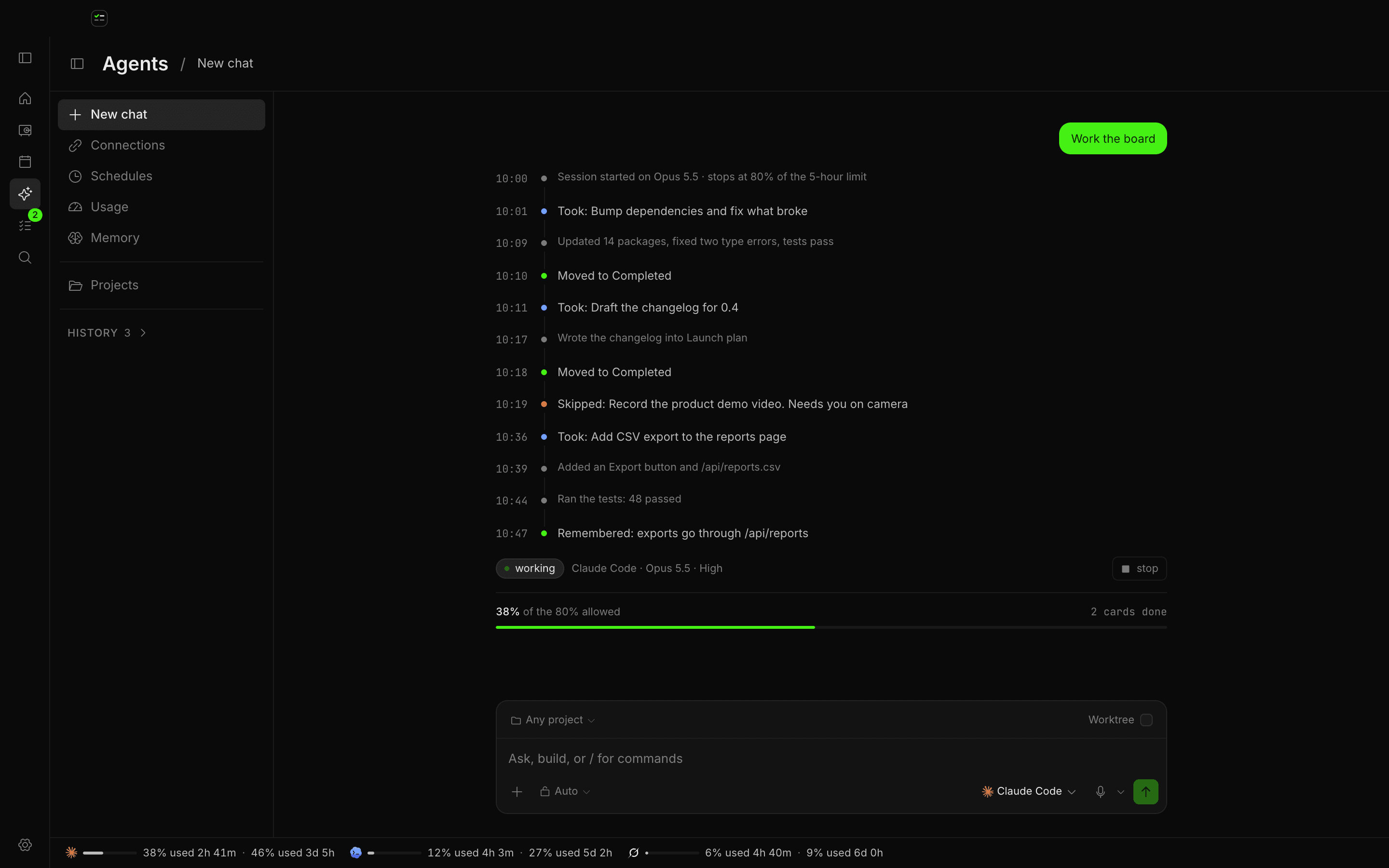This screenshot has height=868, width=1389.
Task: Collapse the Agents side panel icon
Action: click(77, 64)
